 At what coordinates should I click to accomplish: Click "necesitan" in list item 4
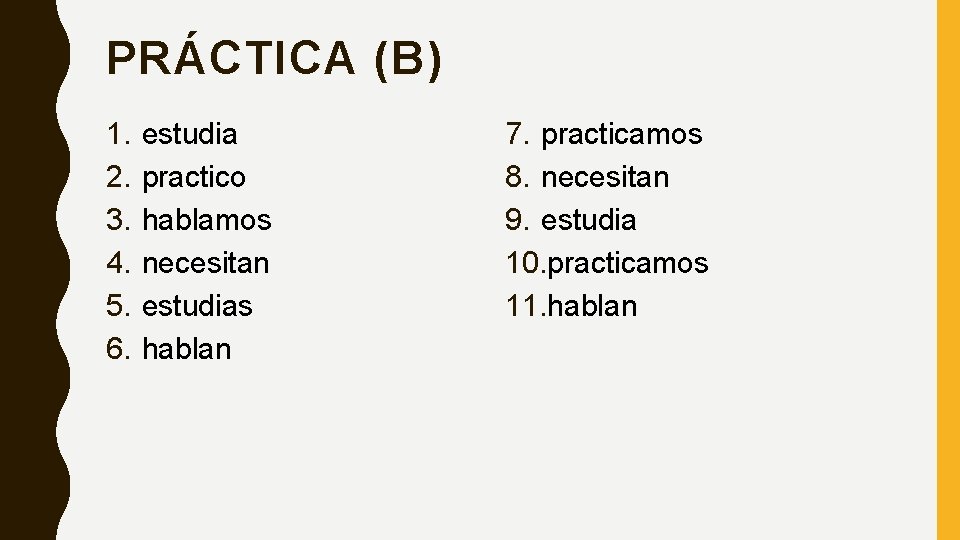click(206, 263)
